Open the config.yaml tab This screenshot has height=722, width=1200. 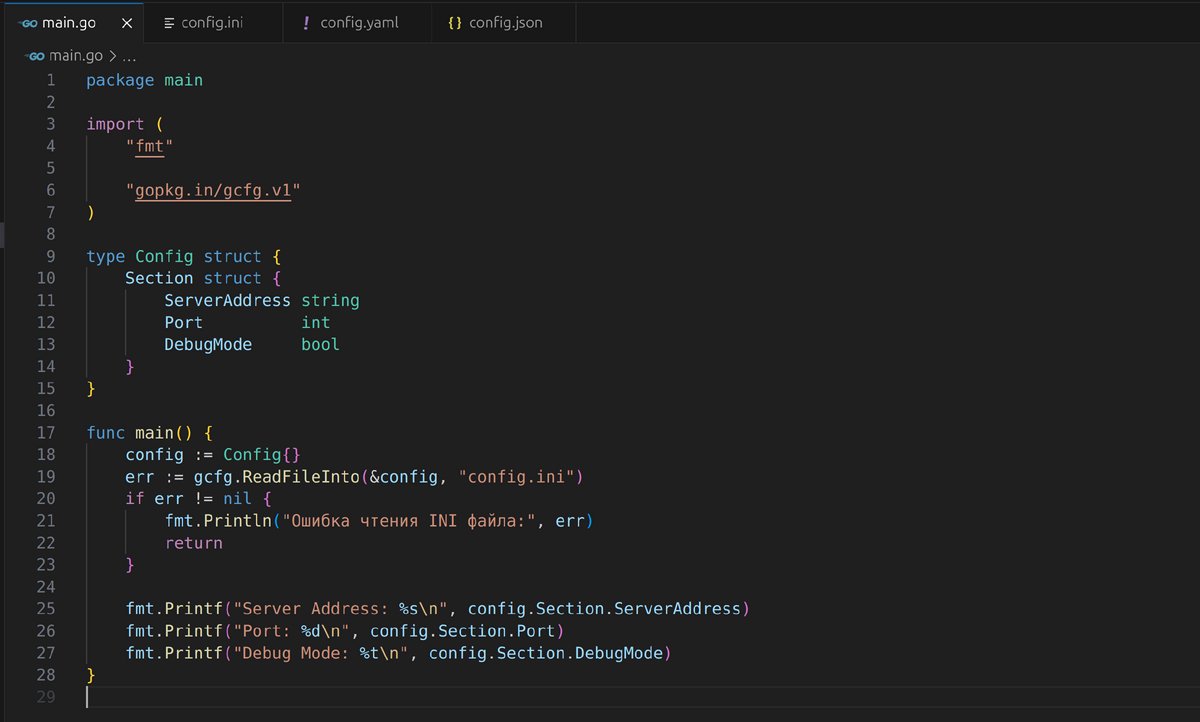pos(359,22)
